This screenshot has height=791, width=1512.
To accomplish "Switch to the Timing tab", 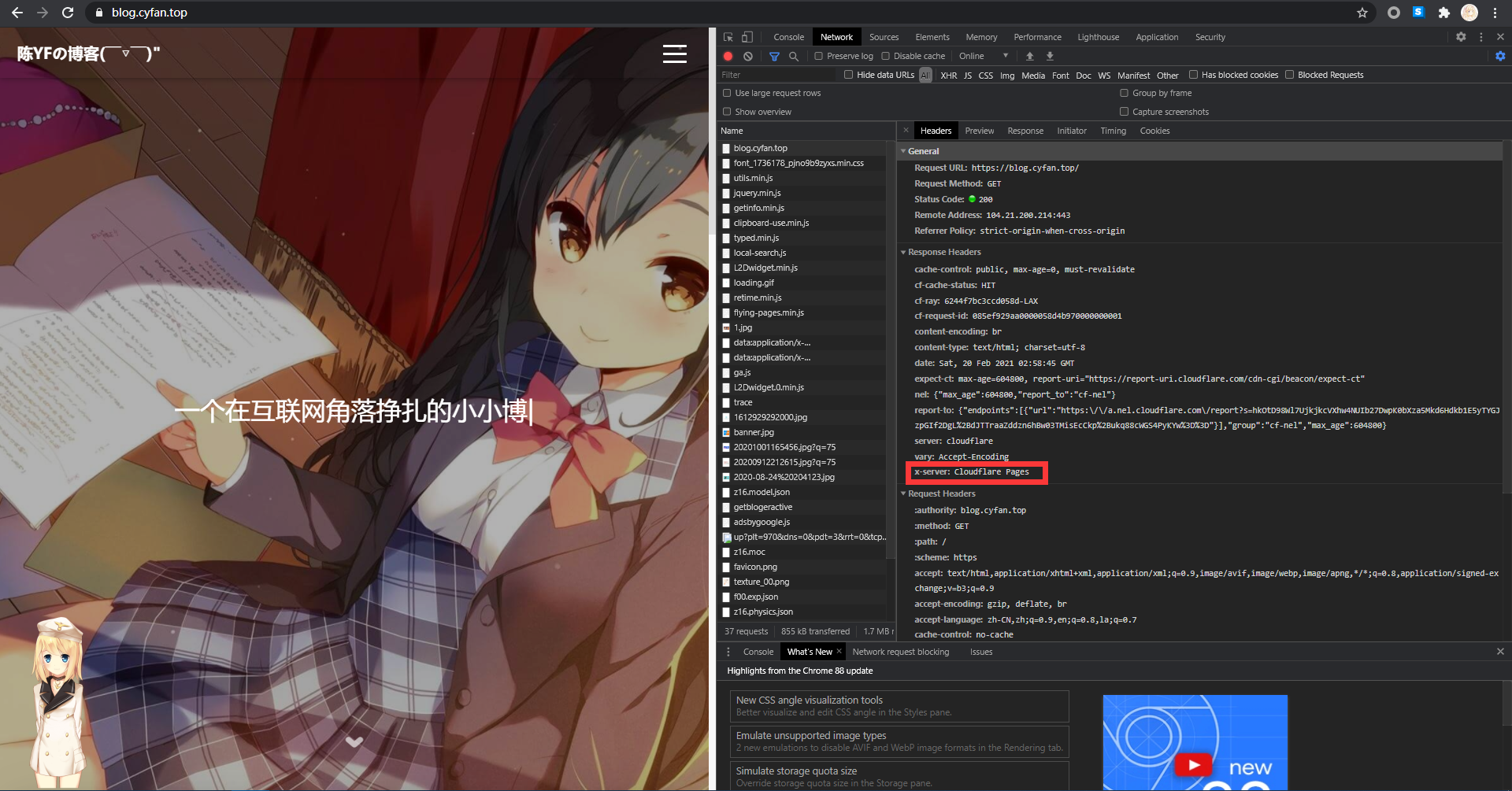I will click(x=1113, y=131).
